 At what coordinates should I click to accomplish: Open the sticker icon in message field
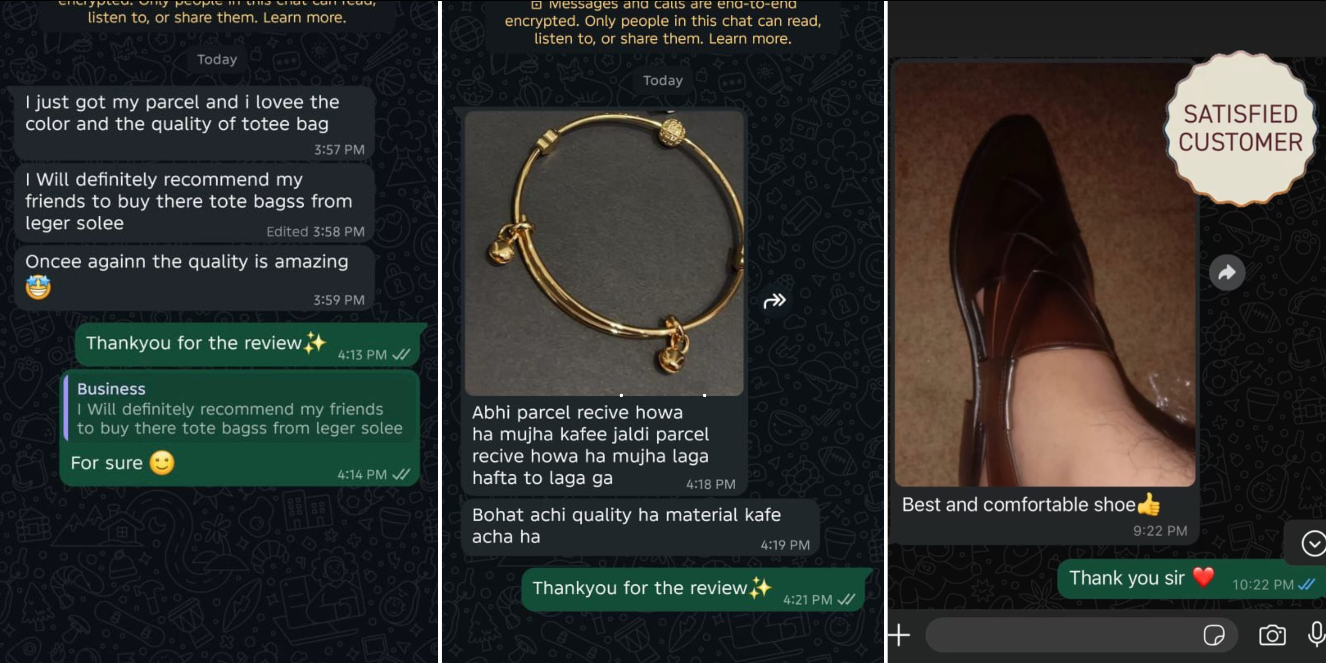pos(1214,635)
